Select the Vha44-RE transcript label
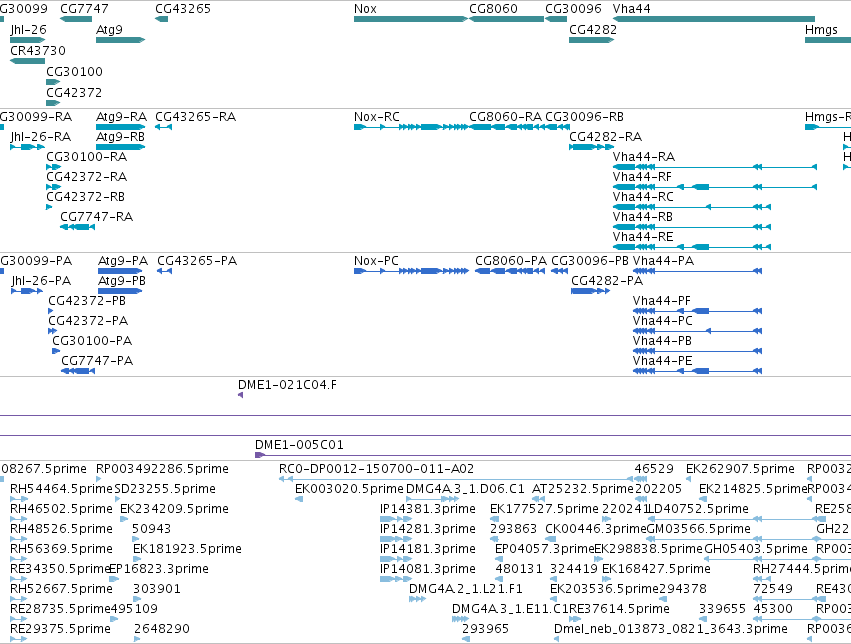The height and width of the screenshot is (644, 851). (x=643, y=237)
